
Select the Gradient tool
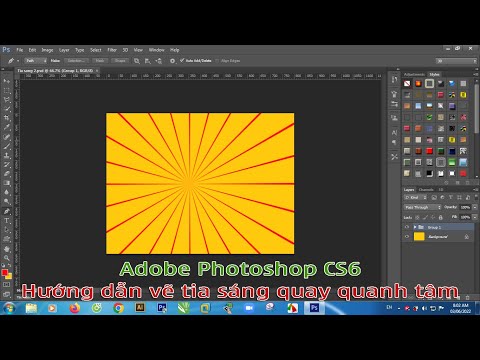click(7, 183)
